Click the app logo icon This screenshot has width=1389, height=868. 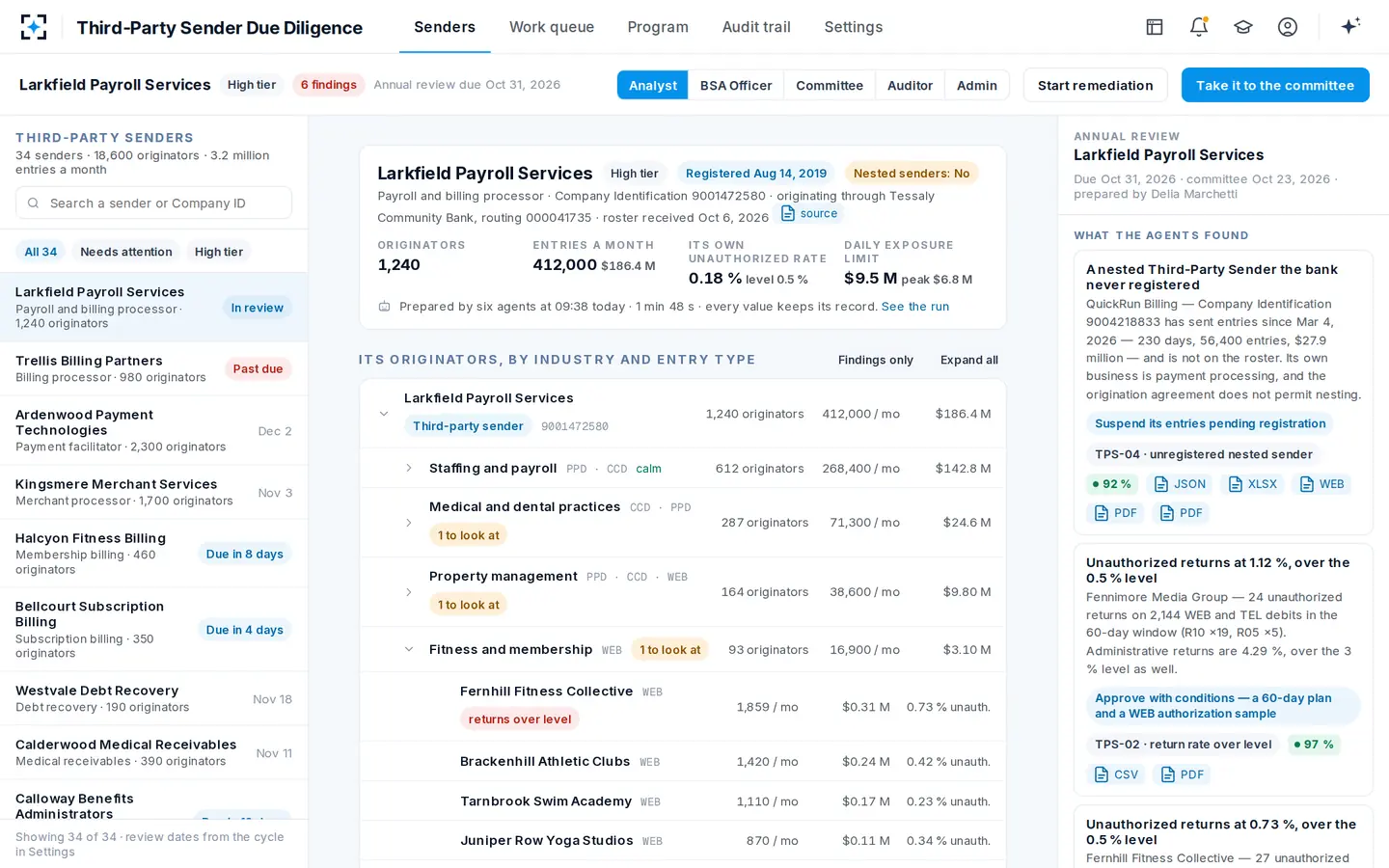34,27
